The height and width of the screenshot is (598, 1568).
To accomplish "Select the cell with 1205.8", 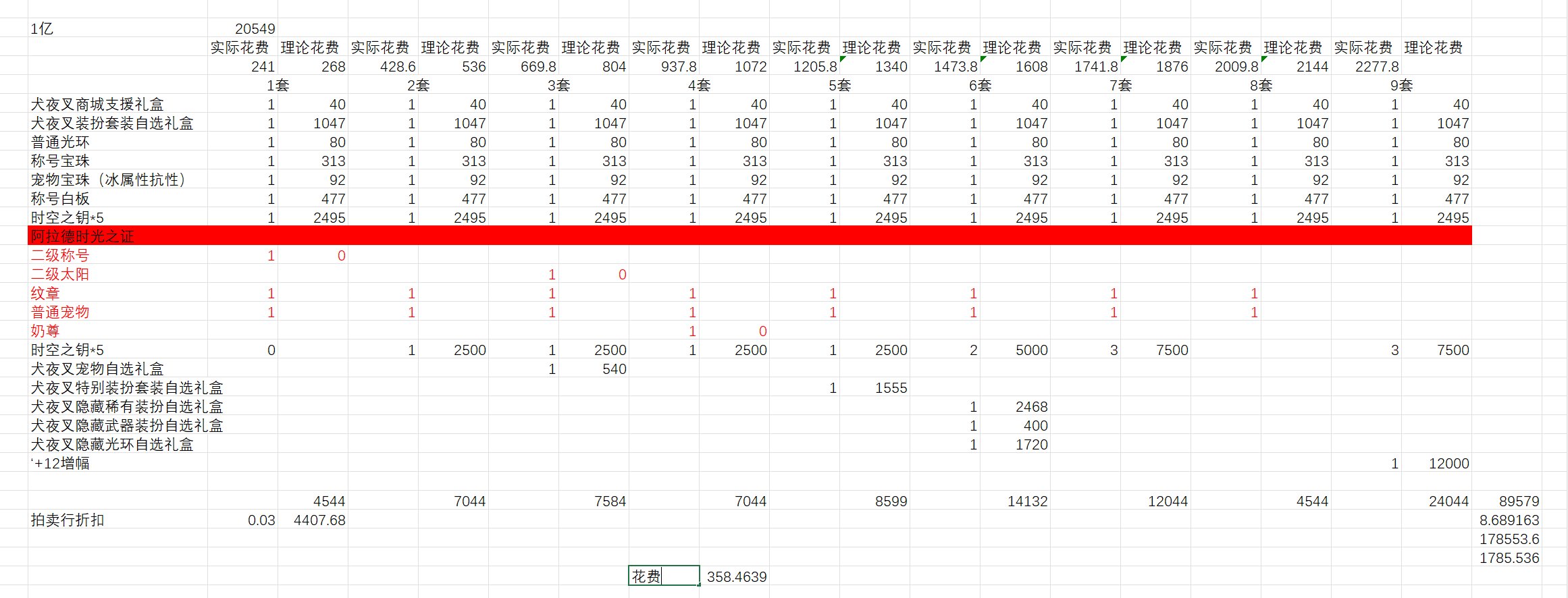I will (805, 67).
